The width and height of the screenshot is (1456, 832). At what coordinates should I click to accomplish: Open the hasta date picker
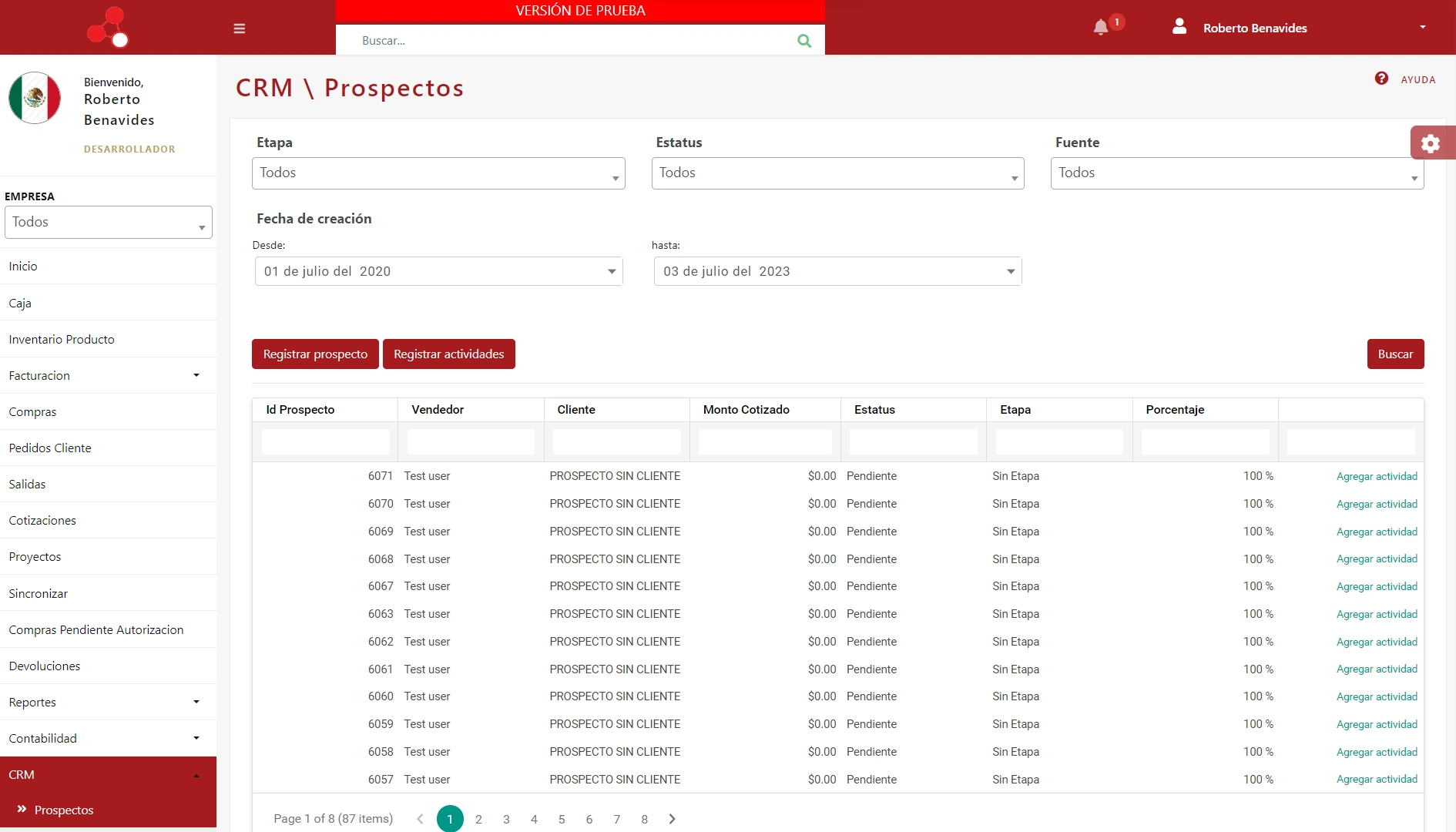tap(838, 271)
